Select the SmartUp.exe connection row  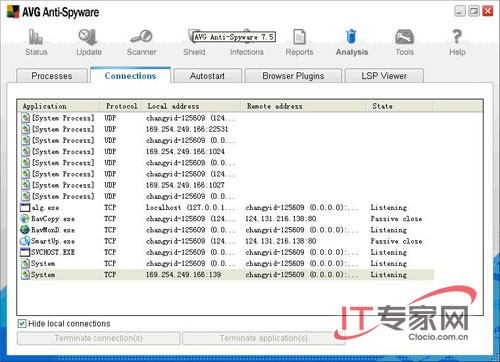(x=227, y=241)
